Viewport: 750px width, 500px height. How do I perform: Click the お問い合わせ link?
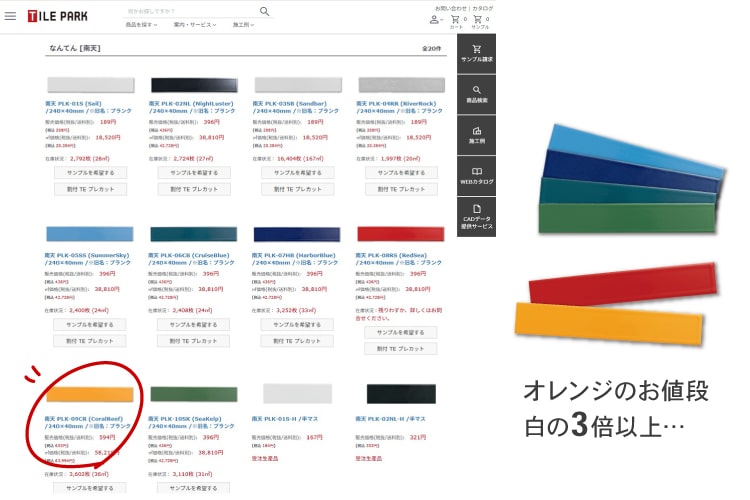451,8
